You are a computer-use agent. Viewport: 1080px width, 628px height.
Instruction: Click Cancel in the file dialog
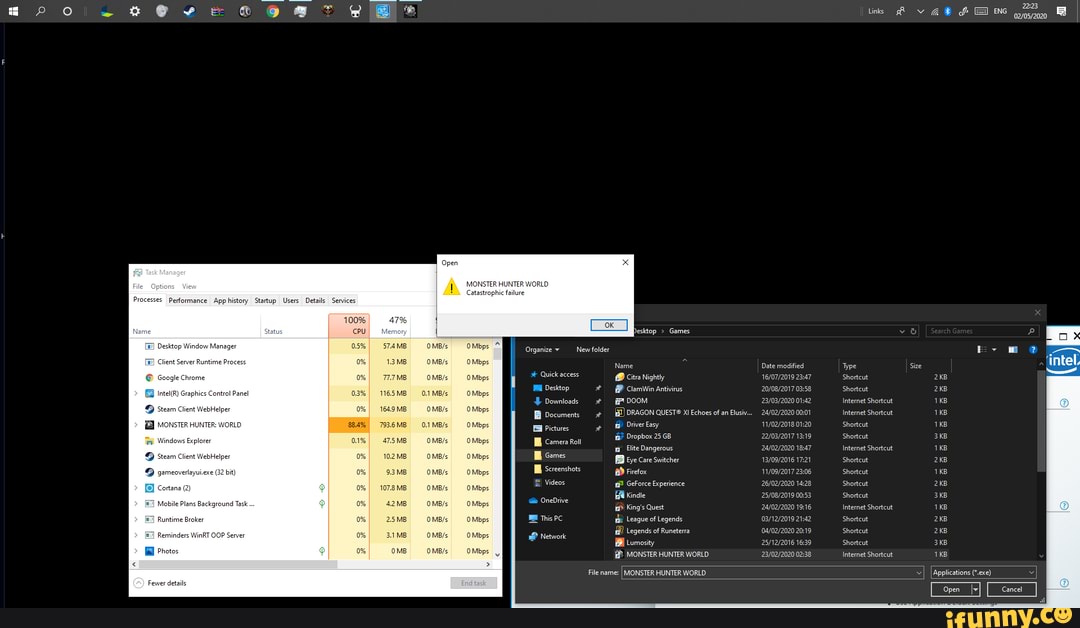point(1011,589)
